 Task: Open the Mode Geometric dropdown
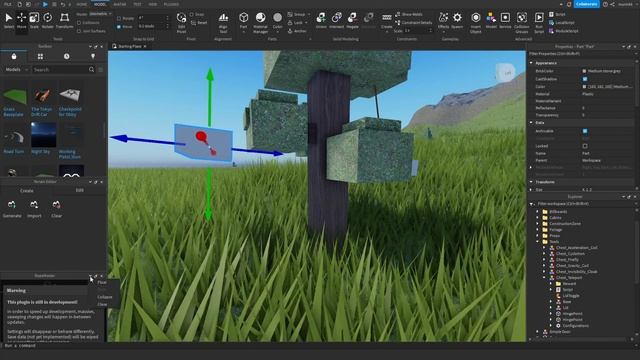pyautogui.click(x=100, y=14)
